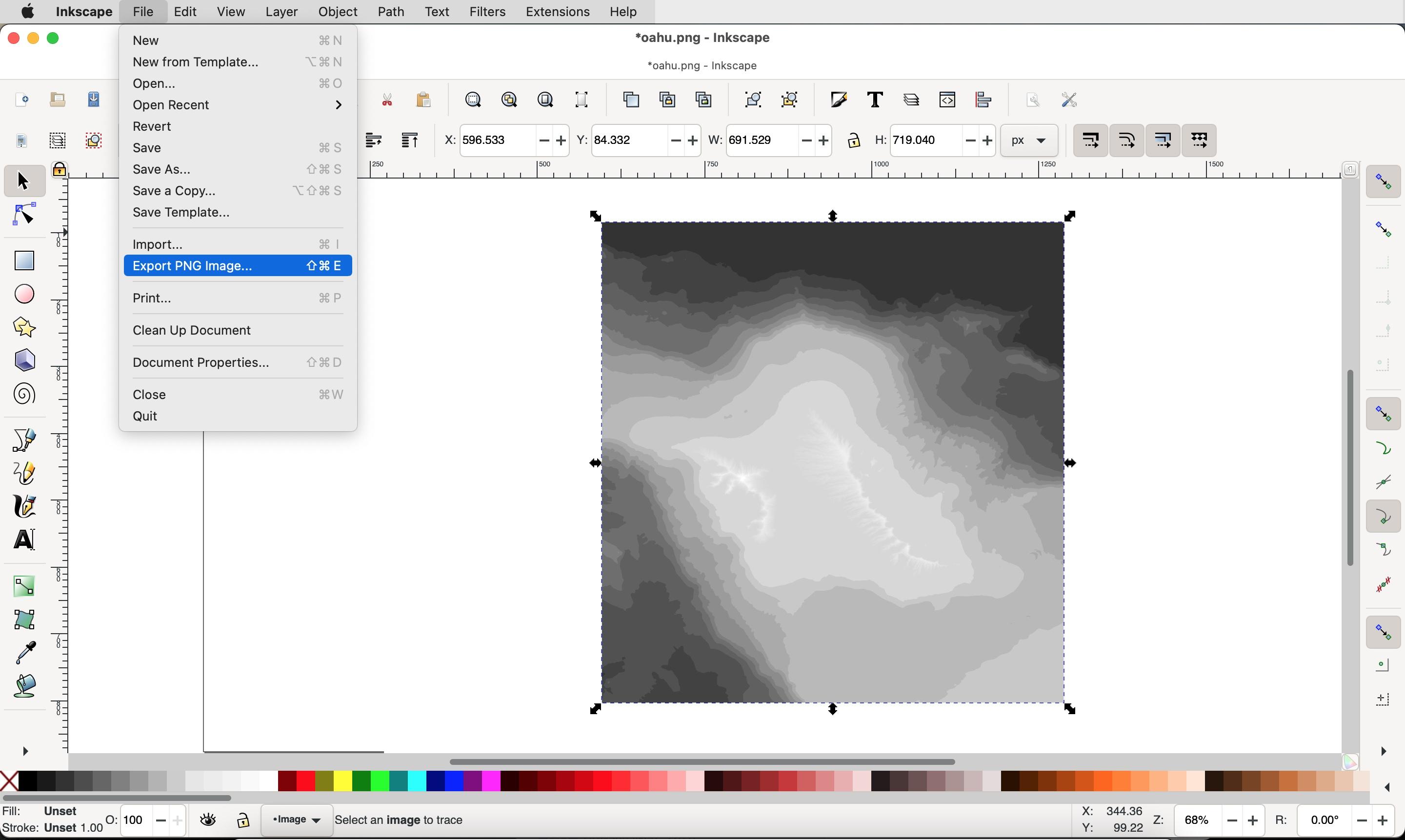Click the lock aspect ratio toggle
The image size is (1405, 840).
tap(852, 140)
